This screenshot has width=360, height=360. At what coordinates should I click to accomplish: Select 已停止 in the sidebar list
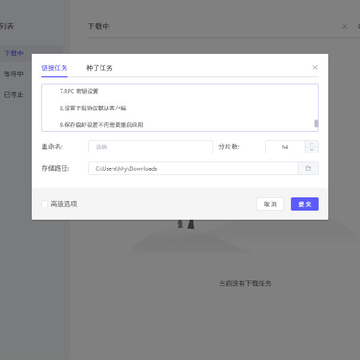(x=14, y=95)
